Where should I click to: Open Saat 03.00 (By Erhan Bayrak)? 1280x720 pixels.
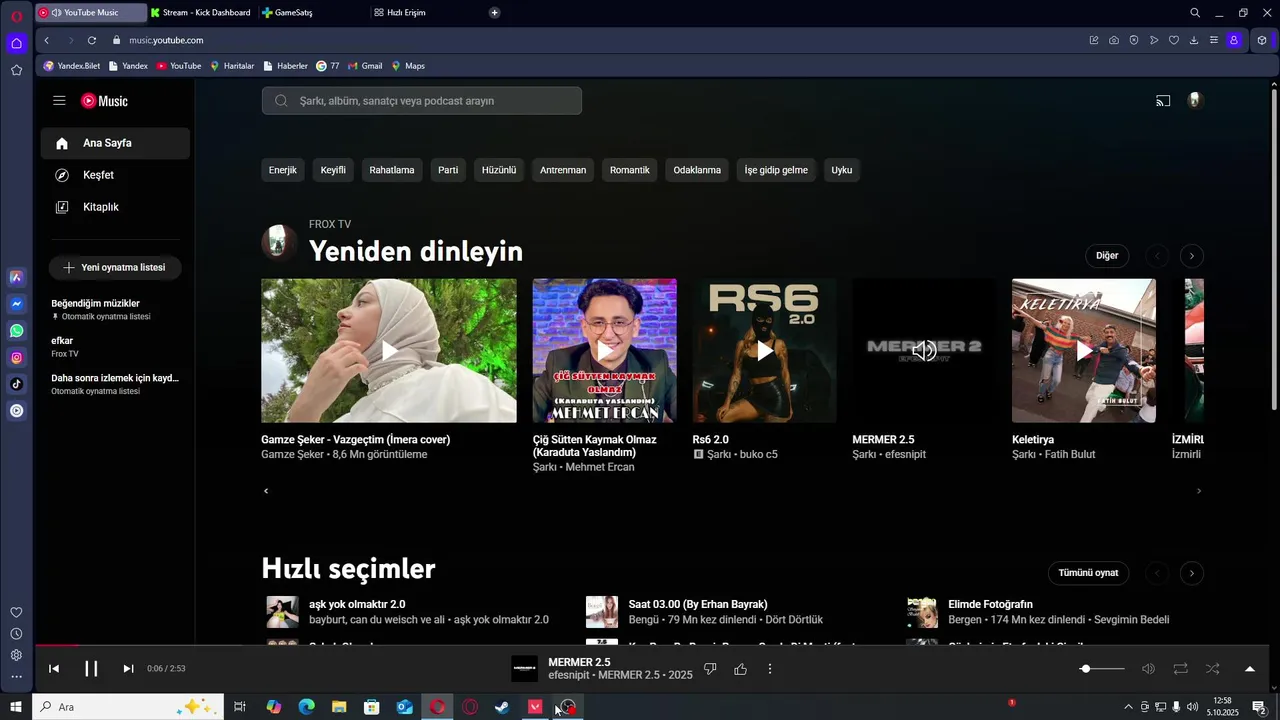698,604
